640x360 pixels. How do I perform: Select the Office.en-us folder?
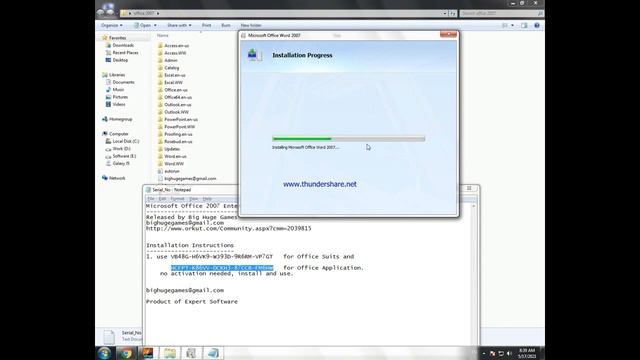click(176, 90)
